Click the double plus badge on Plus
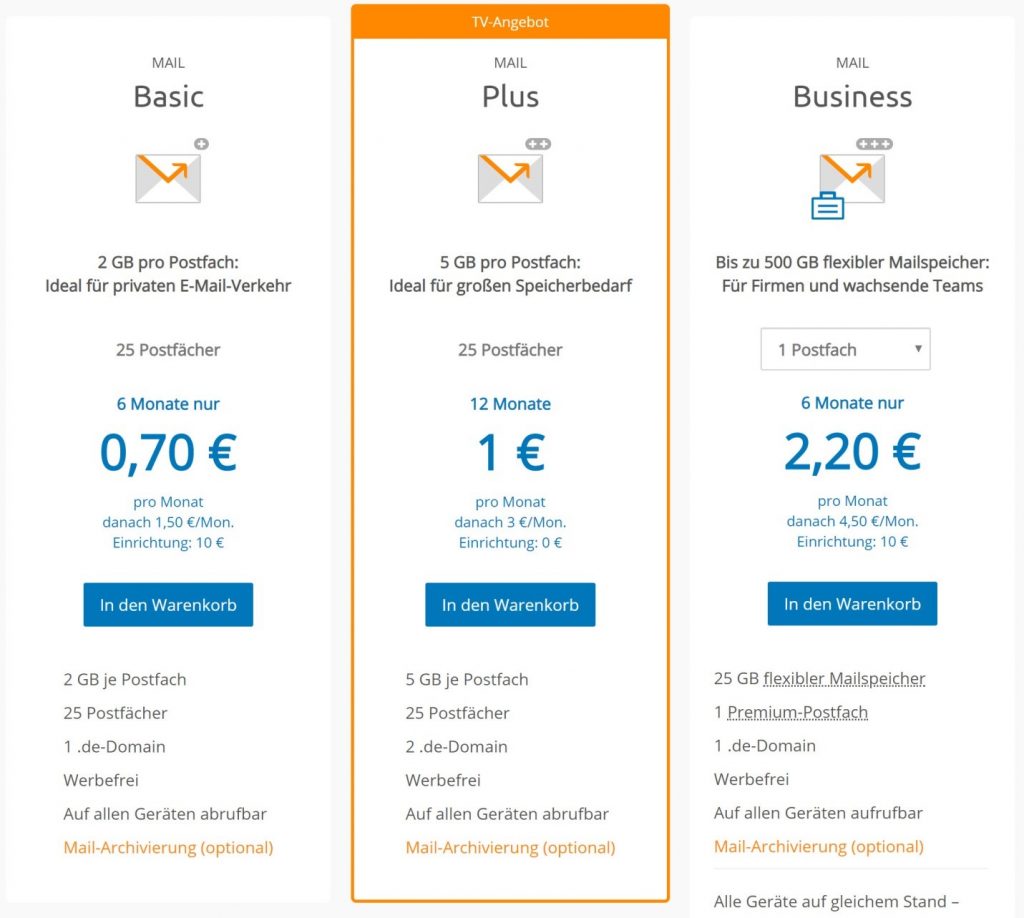 (x=538, y=144)
